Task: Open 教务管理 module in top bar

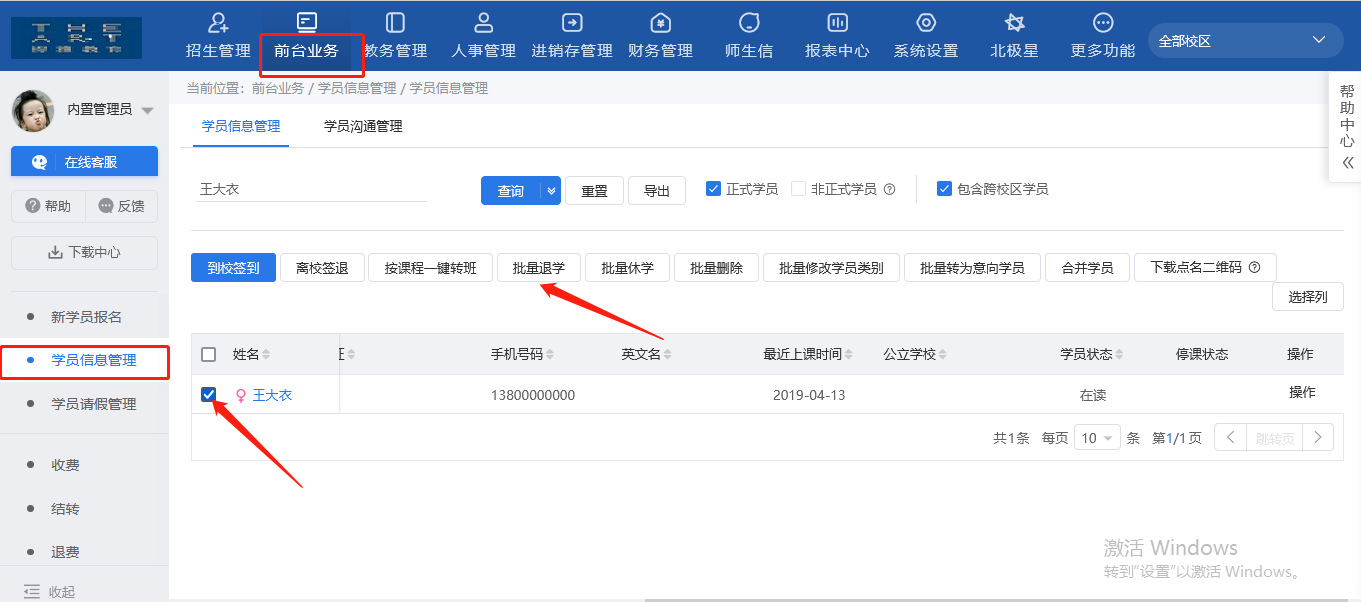Action: click(395, 35)
